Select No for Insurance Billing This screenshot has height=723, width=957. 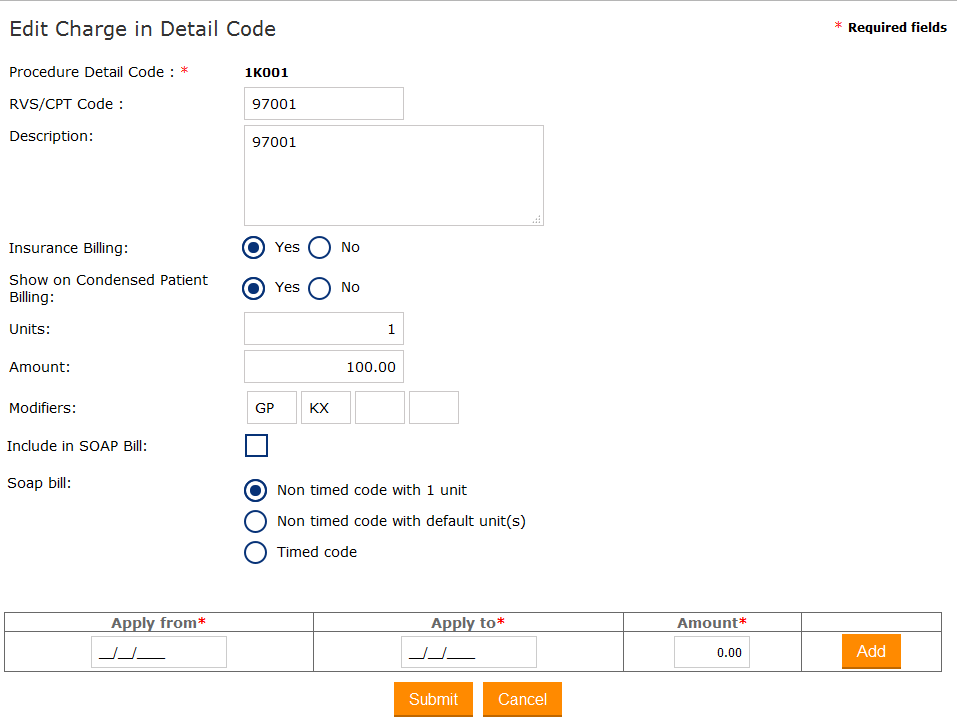pyautogui.click(x=319, y=248)
